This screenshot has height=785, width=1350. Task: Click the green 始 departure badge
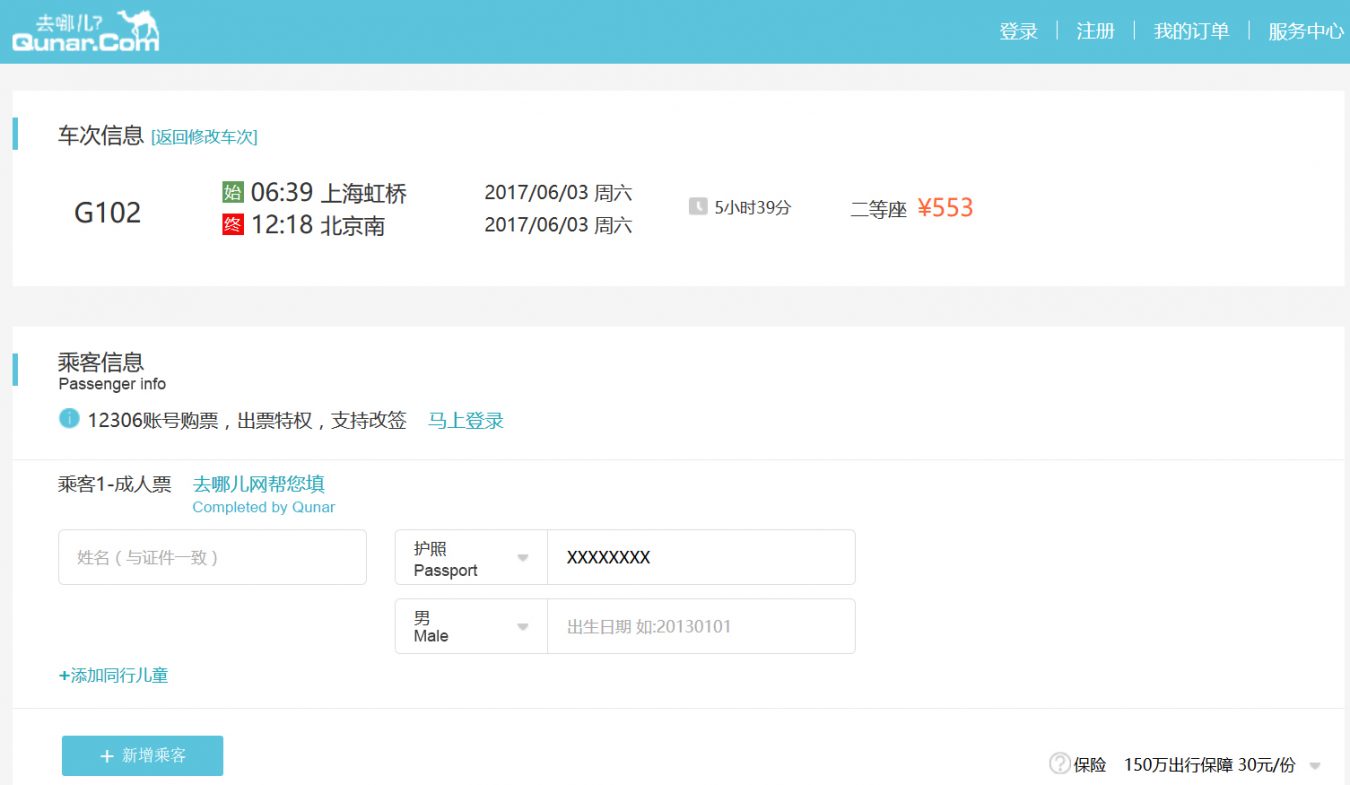pyautogui.click(x=232, y=192)
